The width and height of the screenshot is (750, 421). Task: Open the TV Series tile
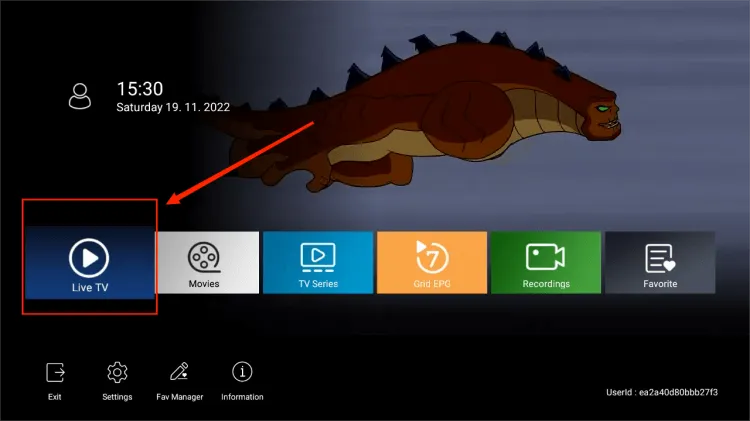click(x=318, y=263)
